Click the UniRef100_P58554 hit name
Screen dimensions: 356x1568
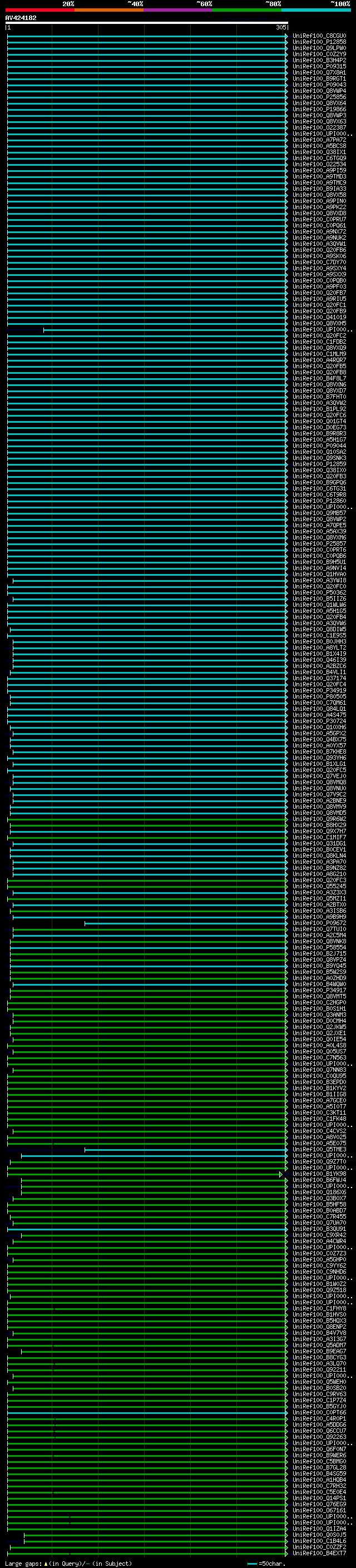pos(319,948)
